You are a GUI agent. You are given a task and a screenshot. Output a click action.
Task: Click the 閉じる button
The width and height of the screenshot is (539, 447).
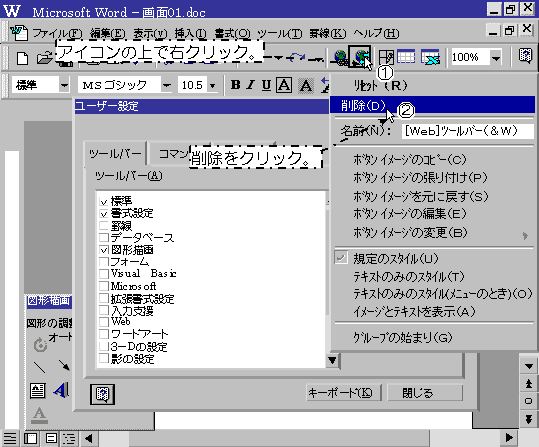425,393
